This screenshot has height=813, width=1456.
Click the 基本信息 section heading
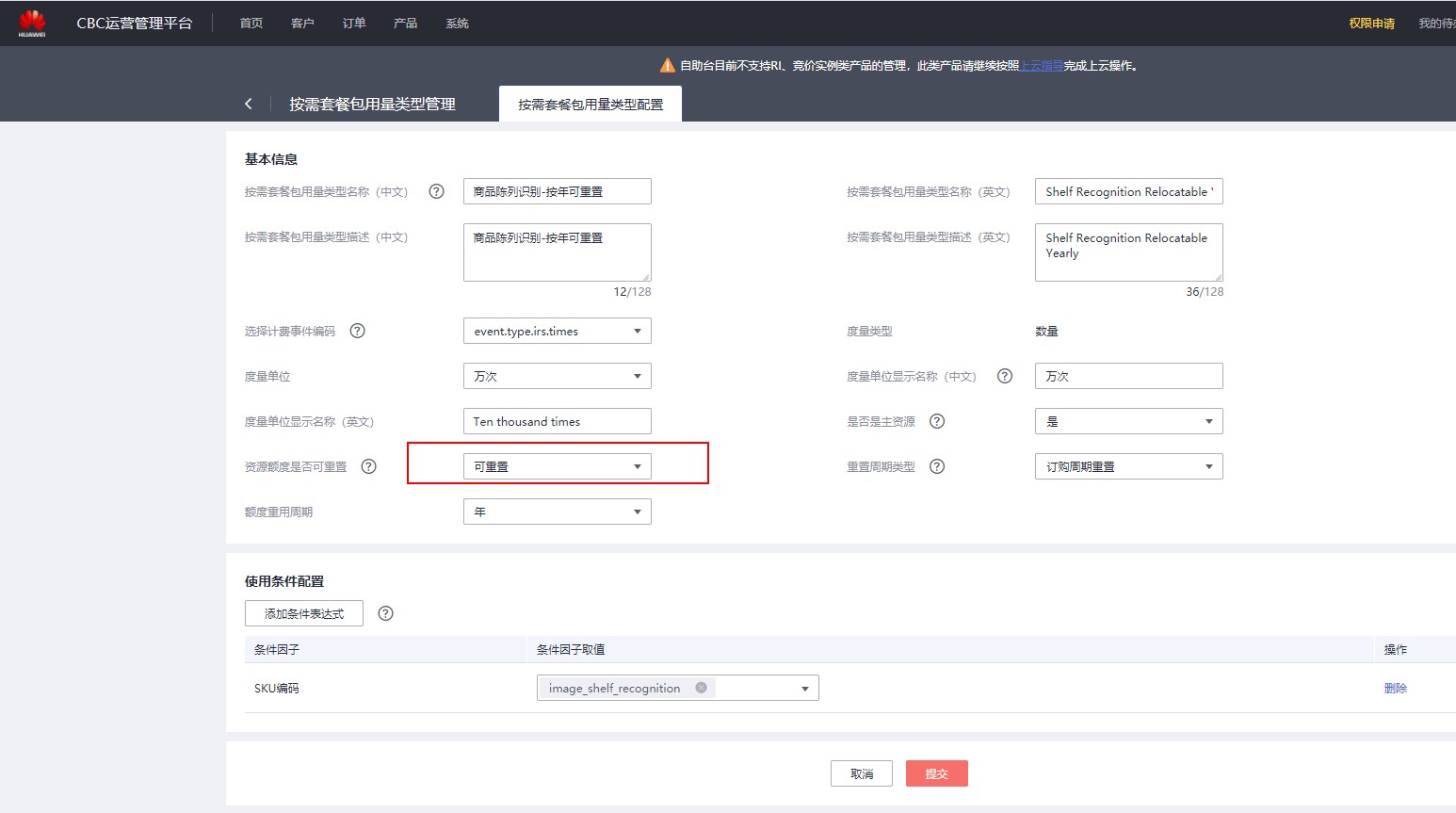[x=271, y=159]
